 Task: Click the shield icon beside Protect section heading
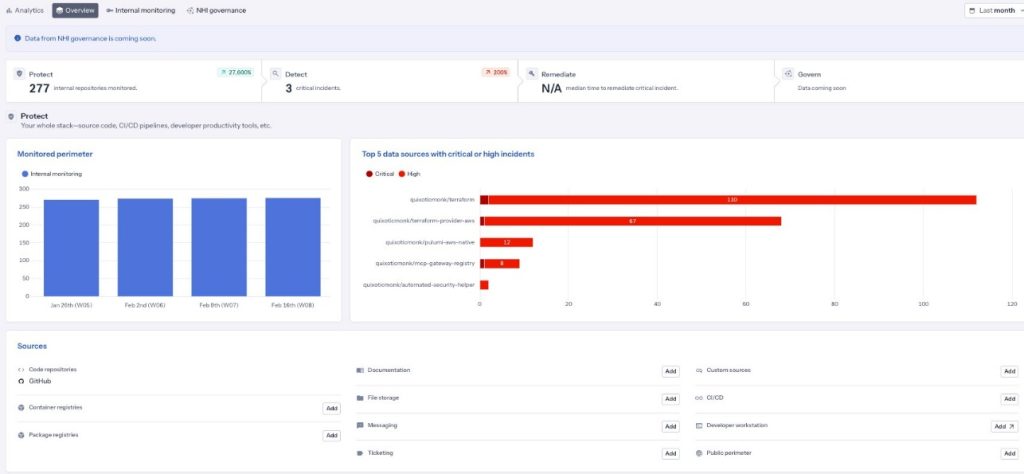click(x=10, y=116)
